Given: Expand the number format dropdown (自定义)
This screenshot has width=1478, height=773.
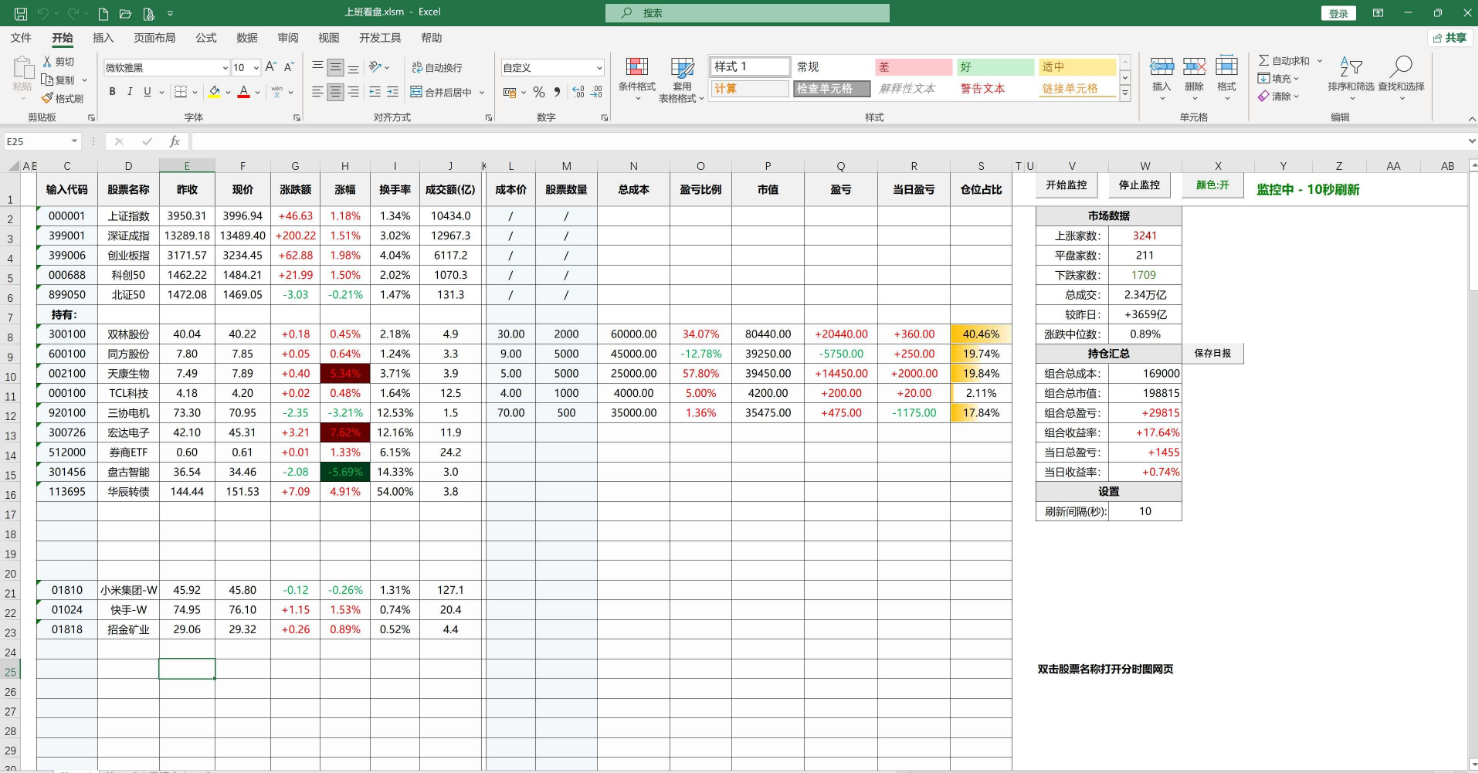Looking at the screenshot, I should coord(599,68).
